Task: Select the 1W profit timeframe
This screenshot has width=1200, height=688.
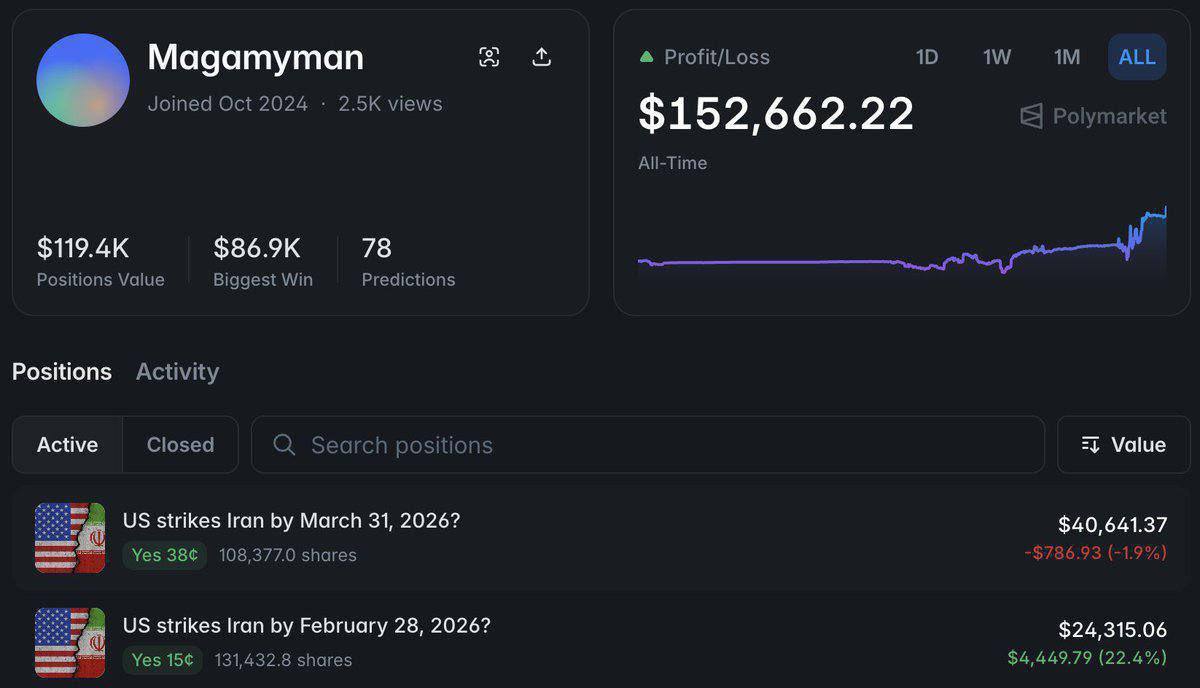Action: (x=996, y=57)
